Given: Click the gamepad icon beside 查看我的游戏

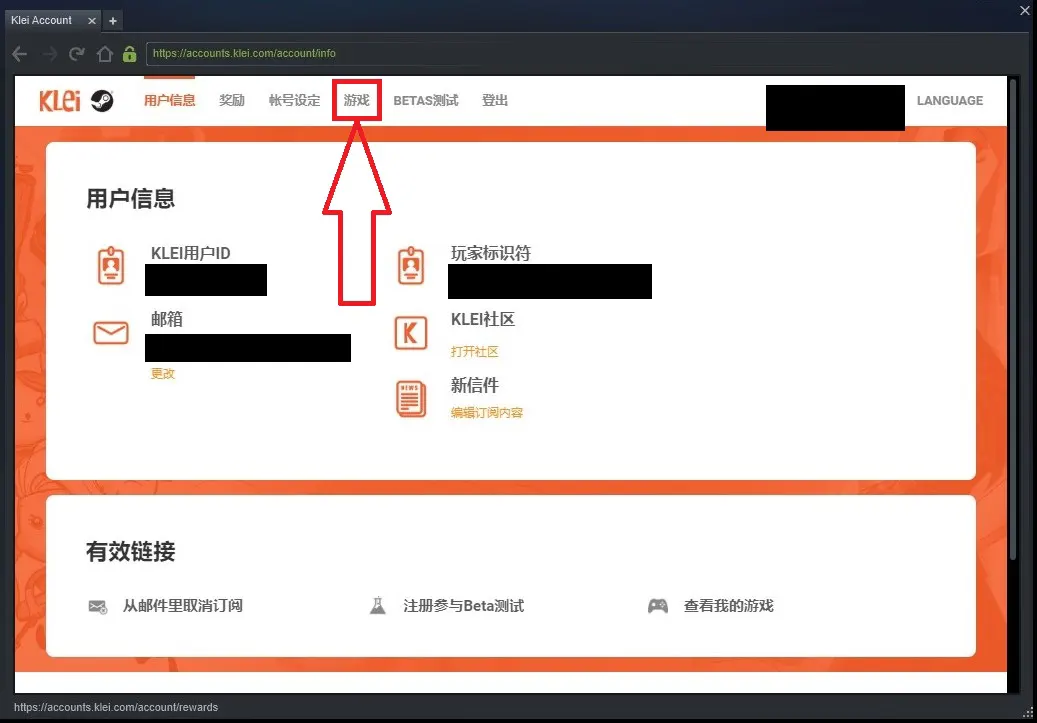Looking at the screenshot, I should 657,606.
